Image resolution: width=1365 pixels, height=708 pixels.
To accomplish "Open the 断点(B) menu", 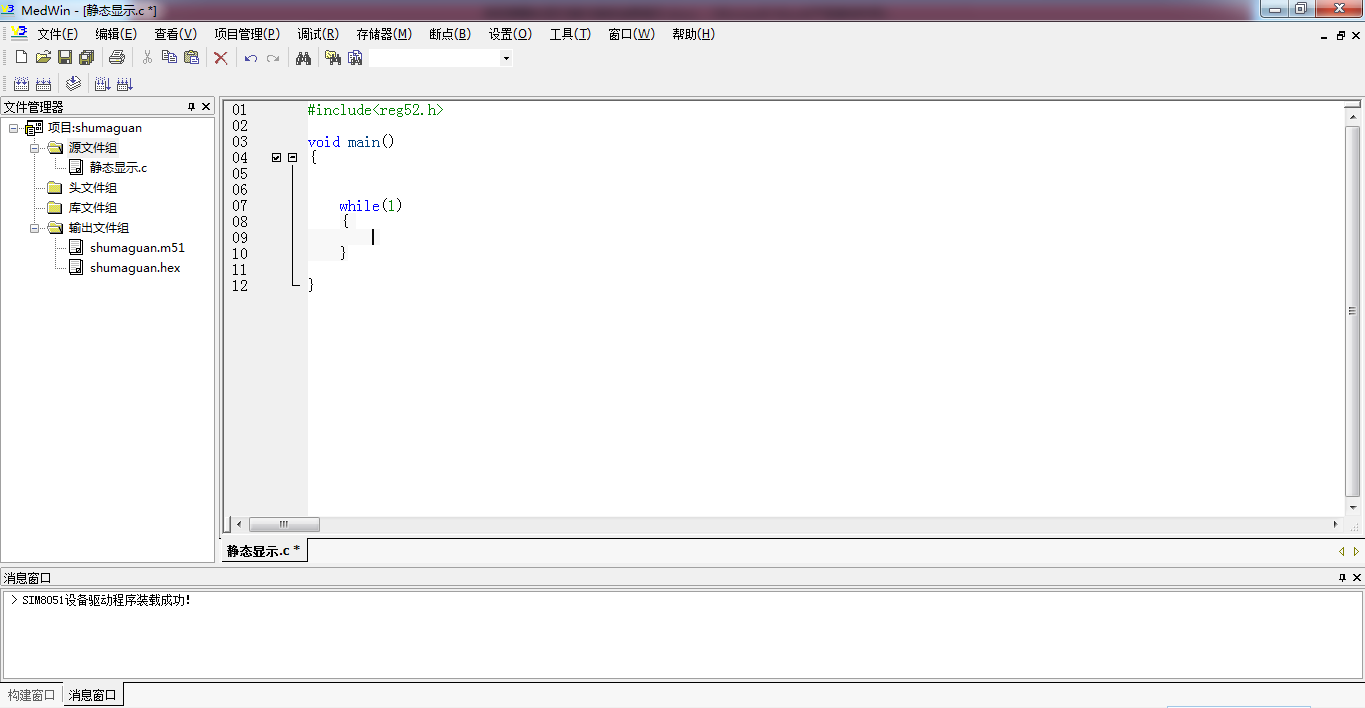I will (x=450, y=34).
